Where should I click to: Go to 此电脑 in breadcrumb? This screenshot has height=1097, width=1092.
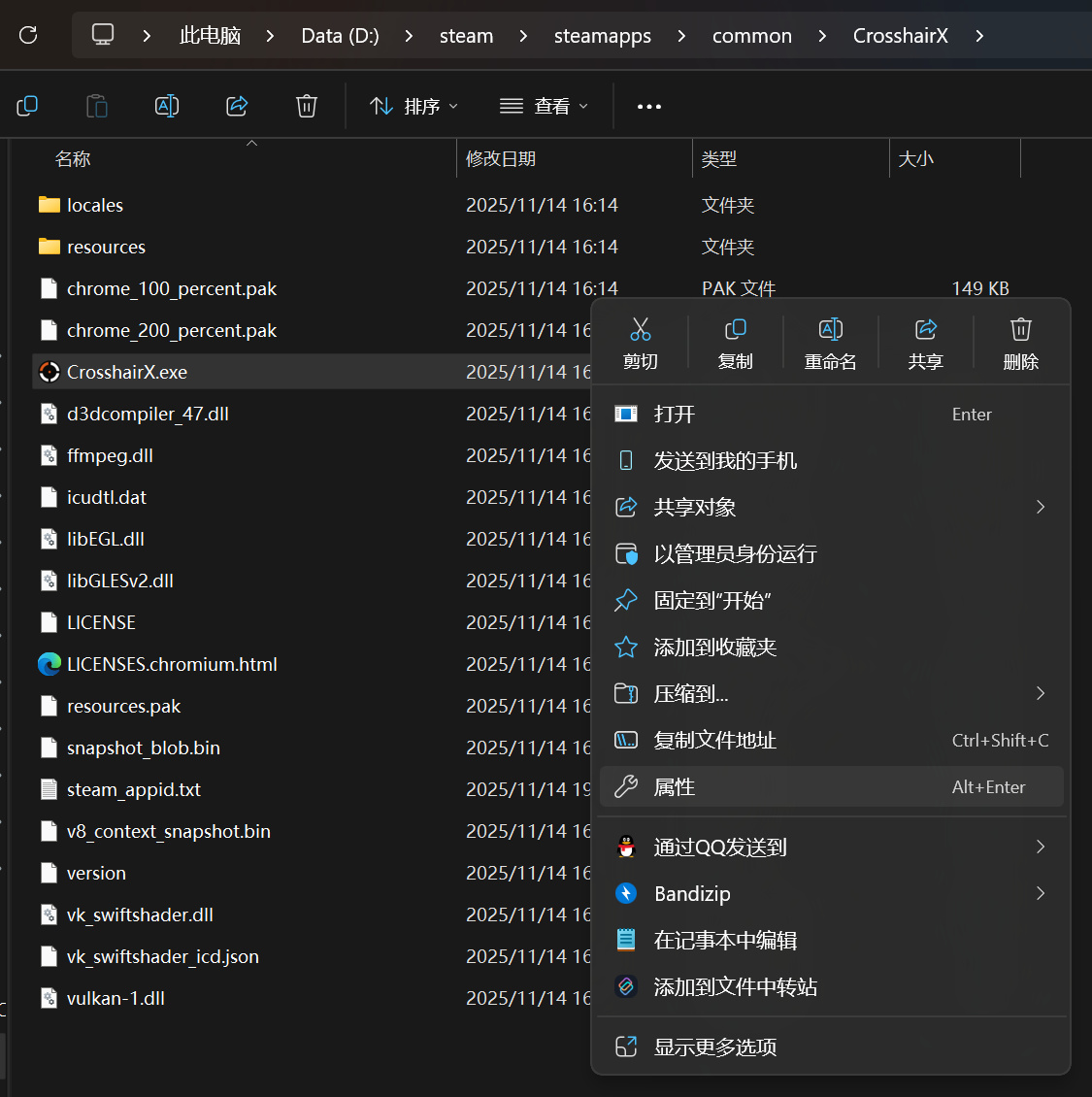[x=210, y=36]
